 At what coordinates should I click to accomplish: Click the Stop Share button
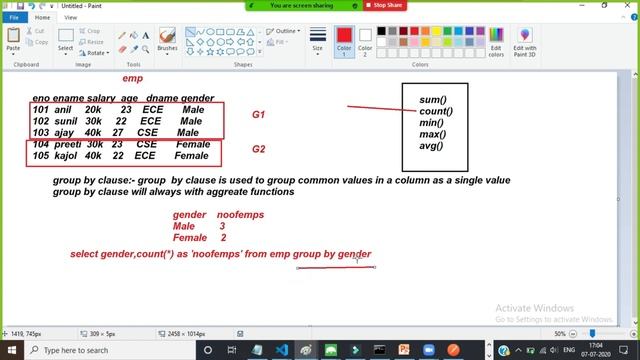click(384, 5)
